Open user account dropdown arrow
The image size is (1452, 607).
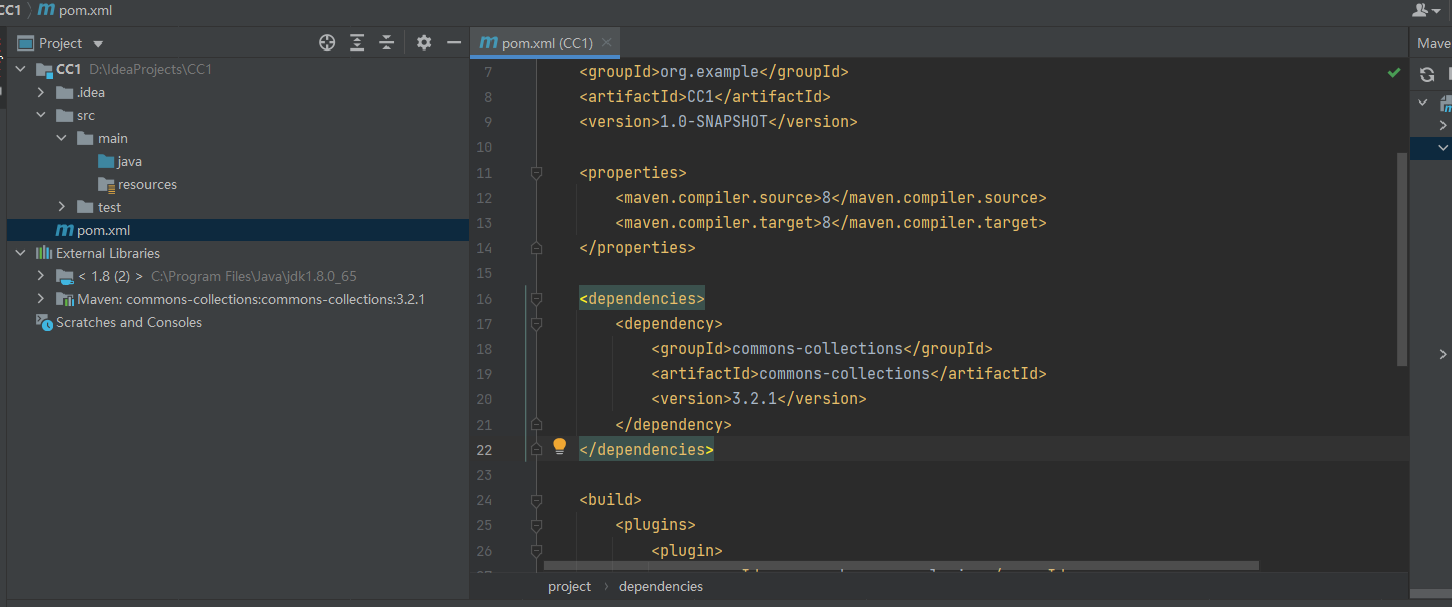coord(1437,10)
